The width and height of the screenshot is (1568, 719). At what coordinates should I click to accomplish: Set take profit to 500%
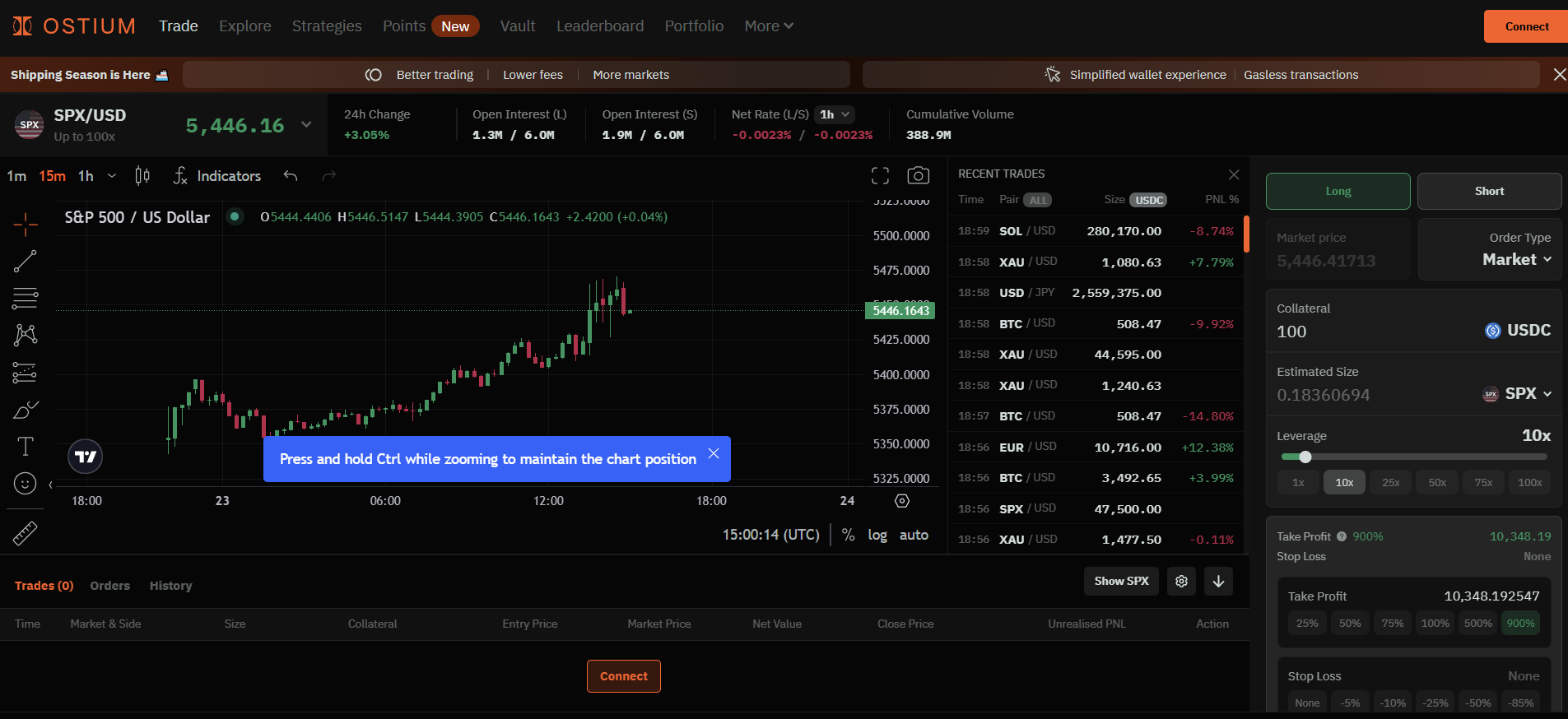pos(1477,624)
